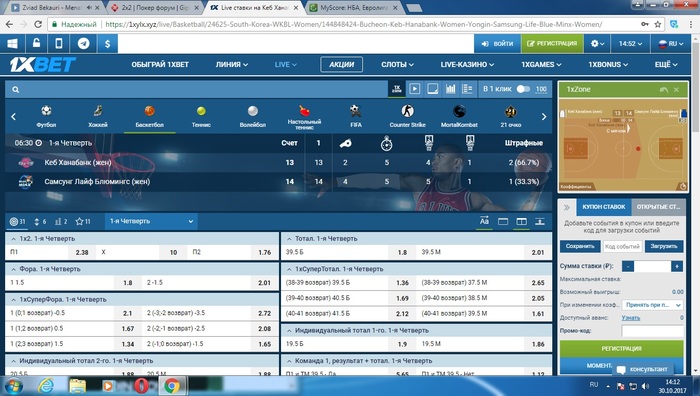Open the LIVE-КАЗИНО menu
The height and width of the screenshot is (396, 700).
point(467,65)
